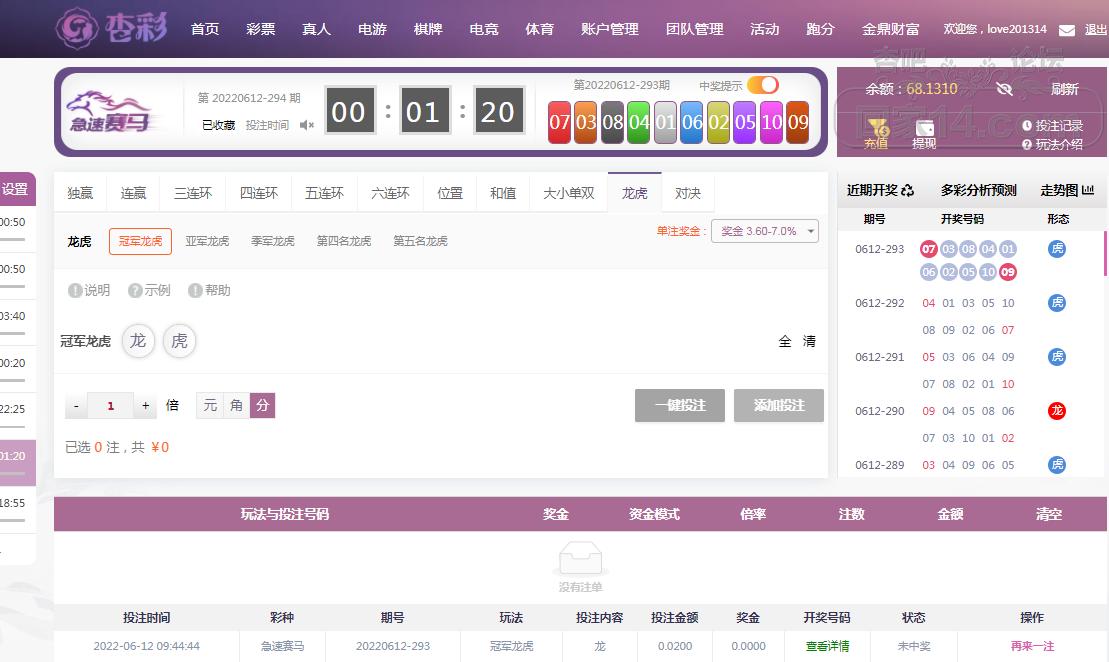Click the 充值 recharge funnel icon
Viewport: 1109px width, 662px height.
coord(877,129)
